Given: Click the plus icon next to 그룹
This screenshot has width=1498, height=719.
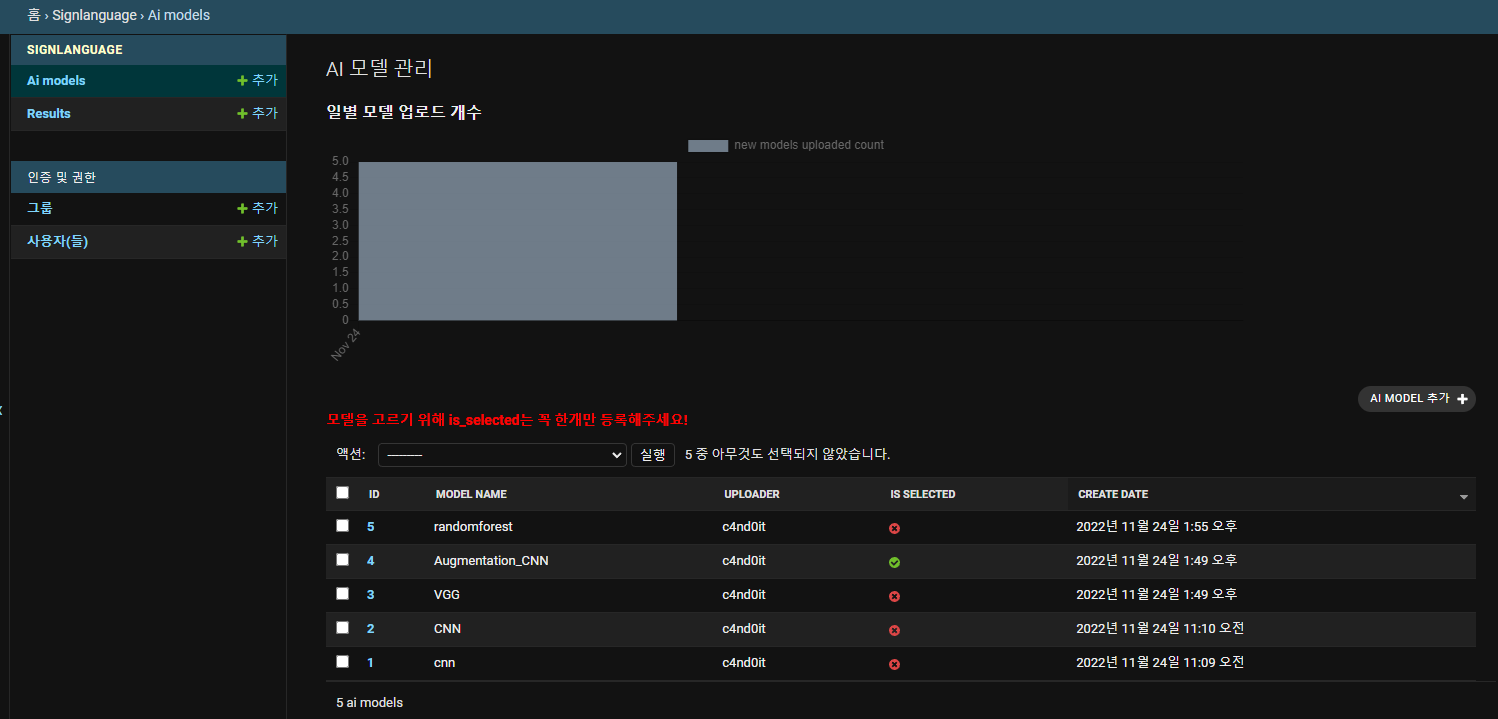Looking at the screenshot, I should (x=241, y=208).
